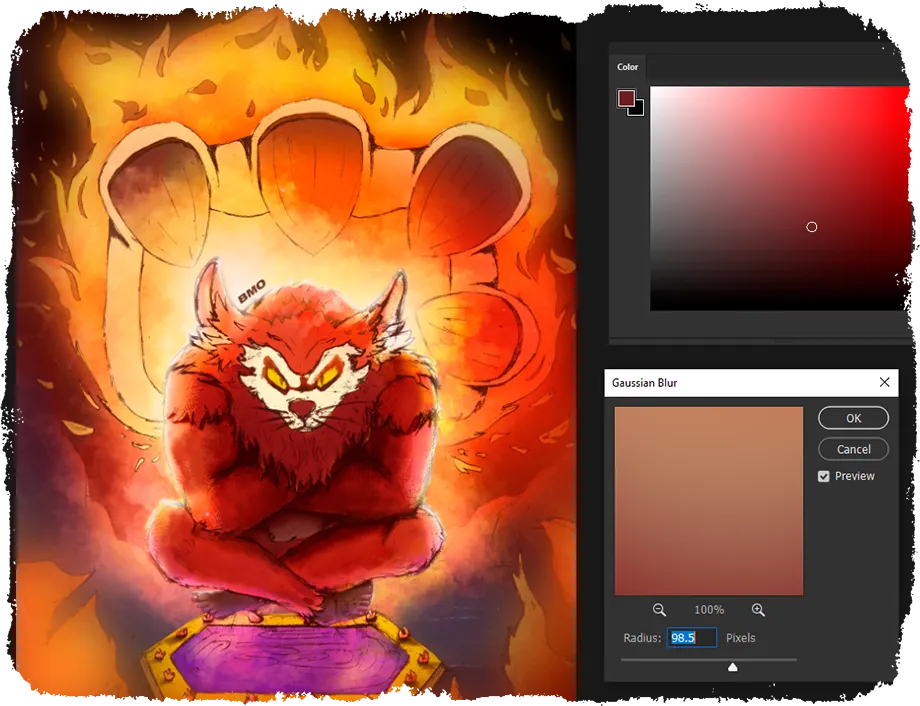920x706 pixels.
Task: Toggle the Preview checkbox
Action: (824, 476)
